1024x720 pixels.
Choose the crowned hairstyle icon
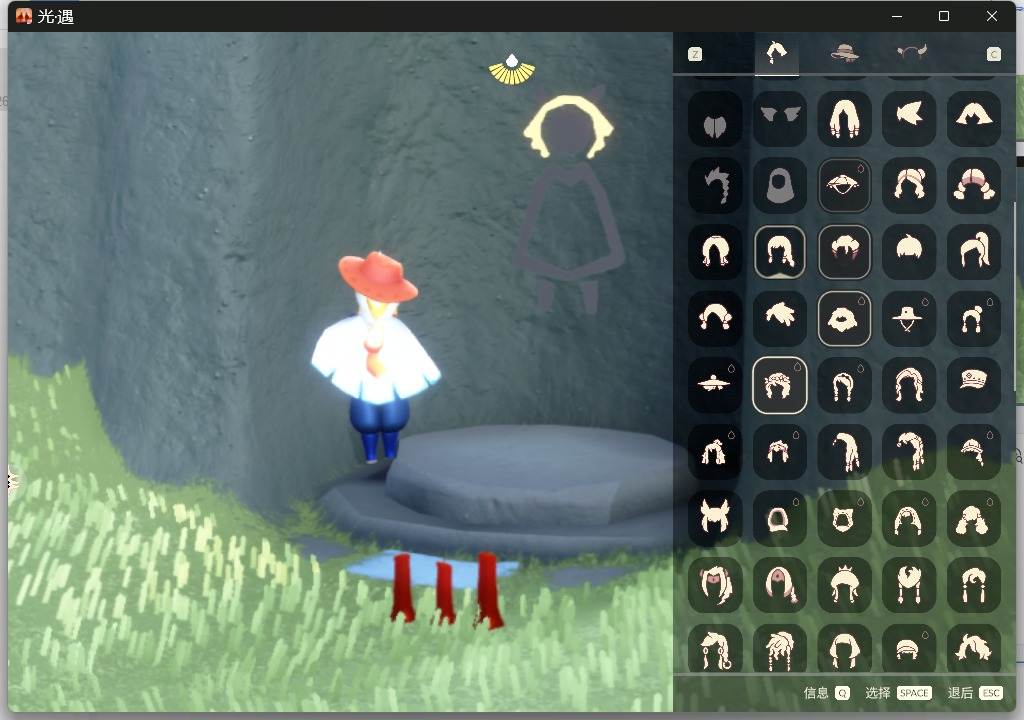844,584
